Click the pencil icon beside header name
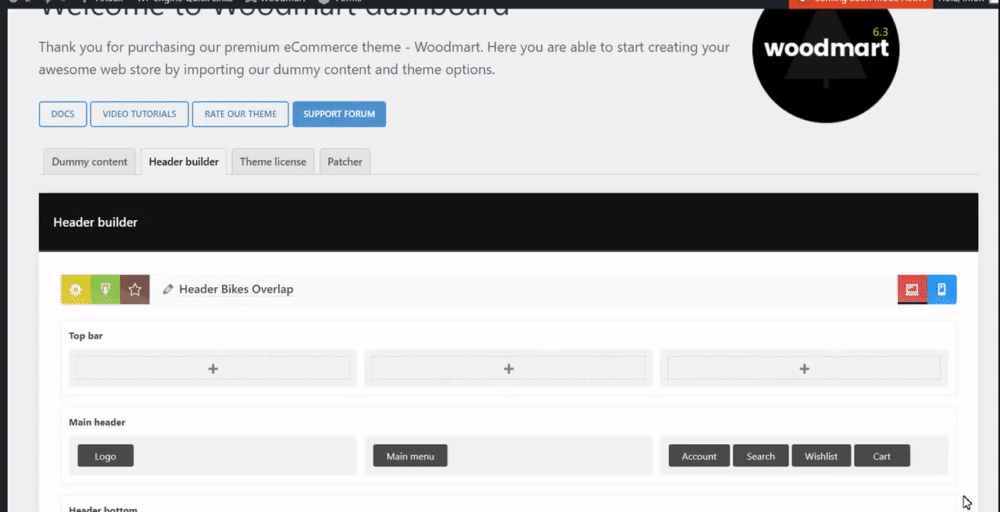 click(x=168, y=289)
